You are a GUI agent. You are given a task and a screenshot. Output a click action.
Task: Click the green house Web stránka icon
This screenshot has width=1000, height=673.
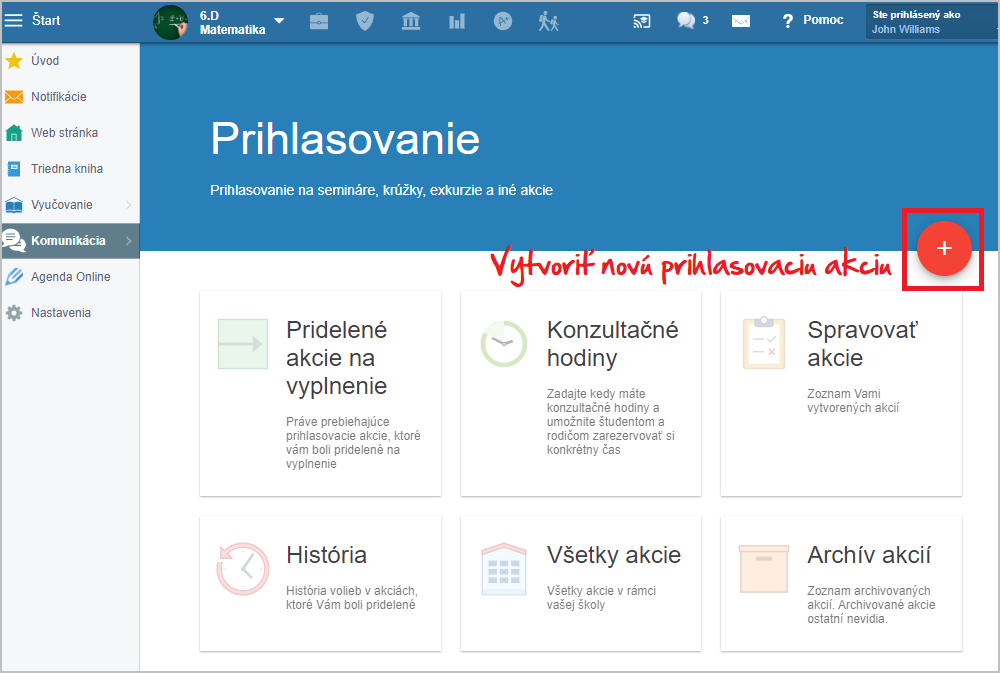coord(14,133)
